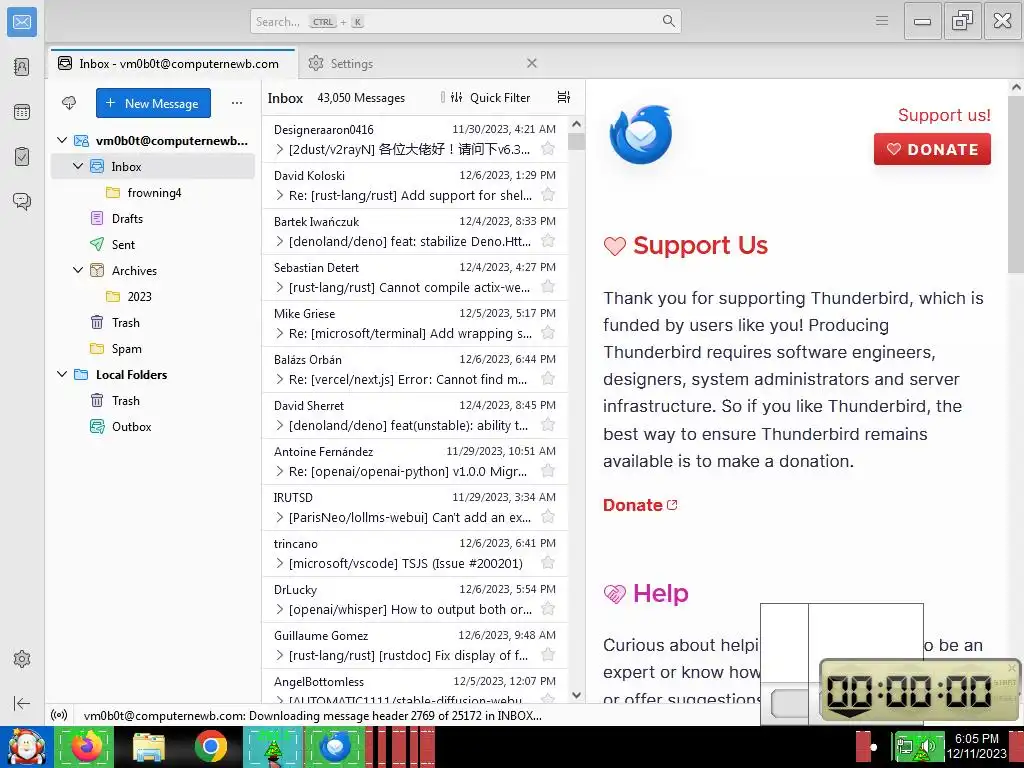
Task: Open Firefox from the taskbar
Action: click(x=85, y=746)
